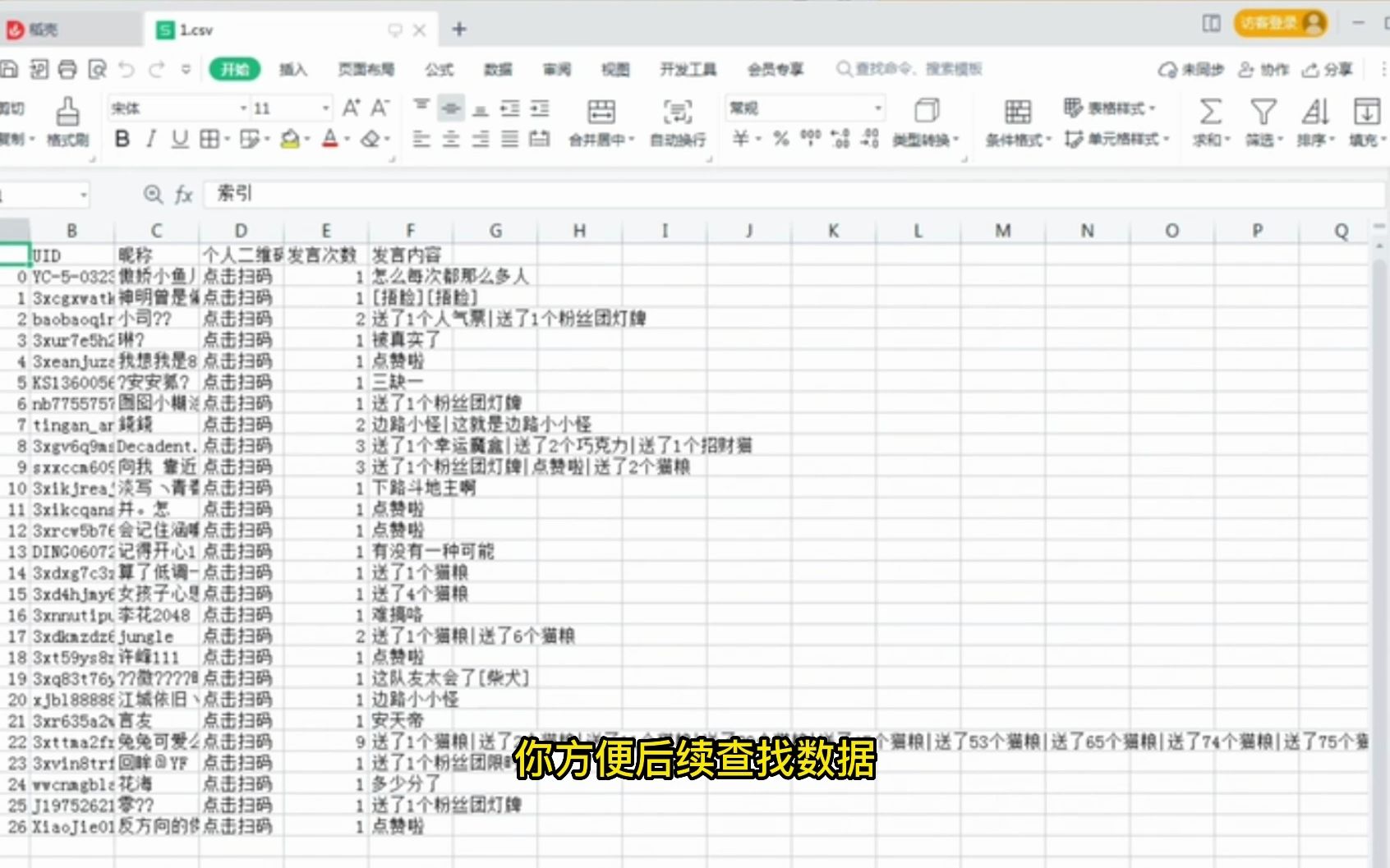The image size is (1390, 868).
Task: Click the Font Color letter A icon
Action: pos(330,140)
